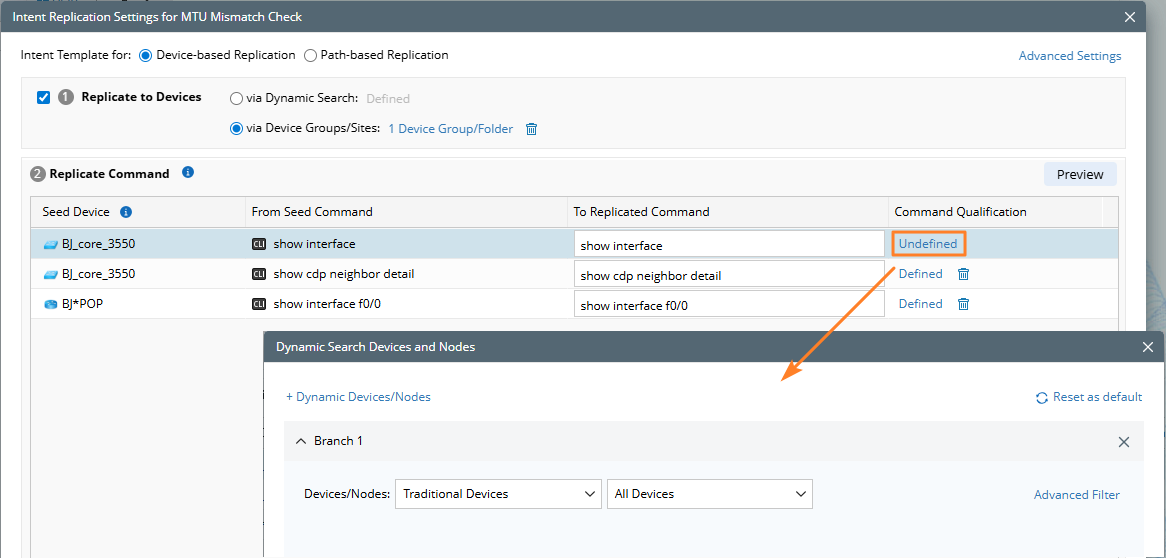This screenshot has height=558, width=1166.
Task: Select Device-based Replication radio button
Action: click(x=146, y=55)
